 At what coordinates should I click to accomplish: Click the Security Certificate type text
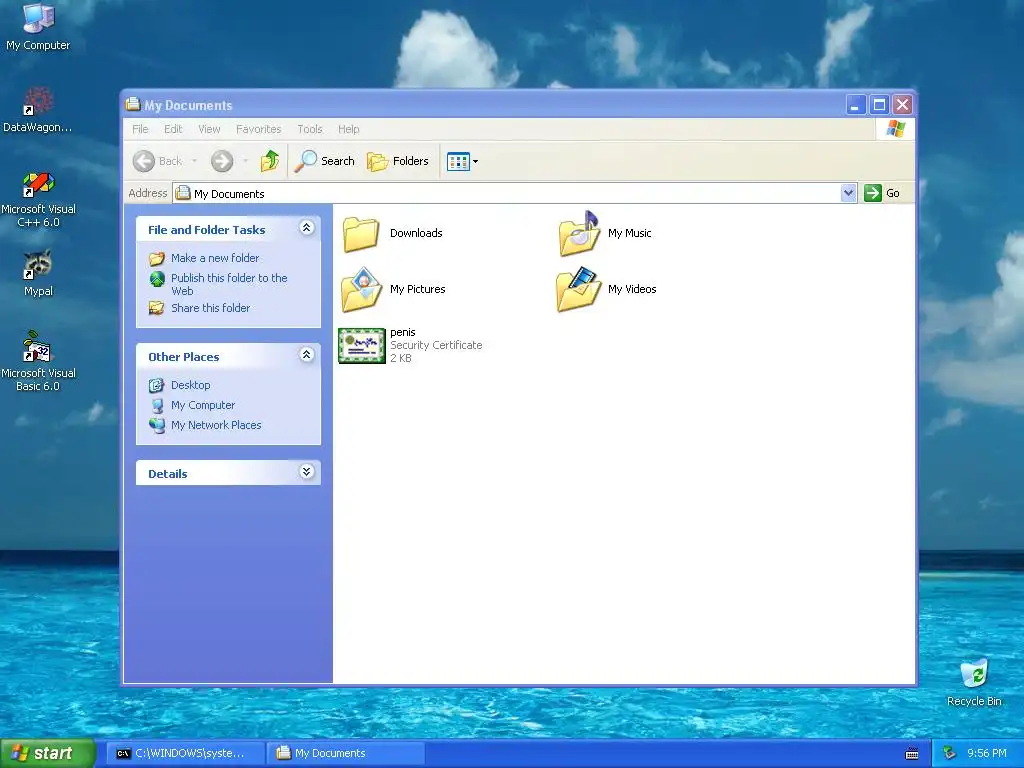pos(436,345)
